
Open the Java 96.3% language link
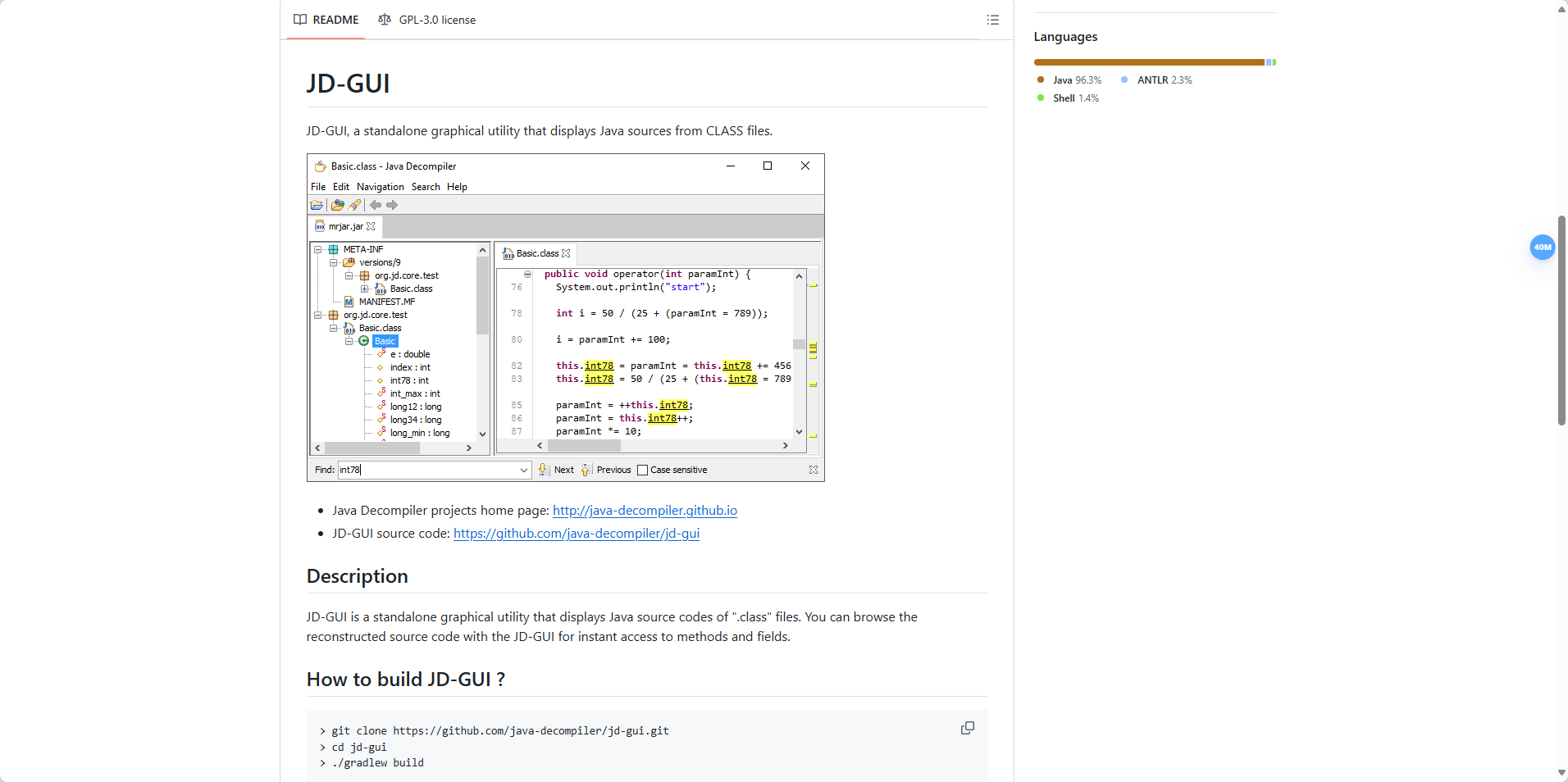tap(1069, 80)
